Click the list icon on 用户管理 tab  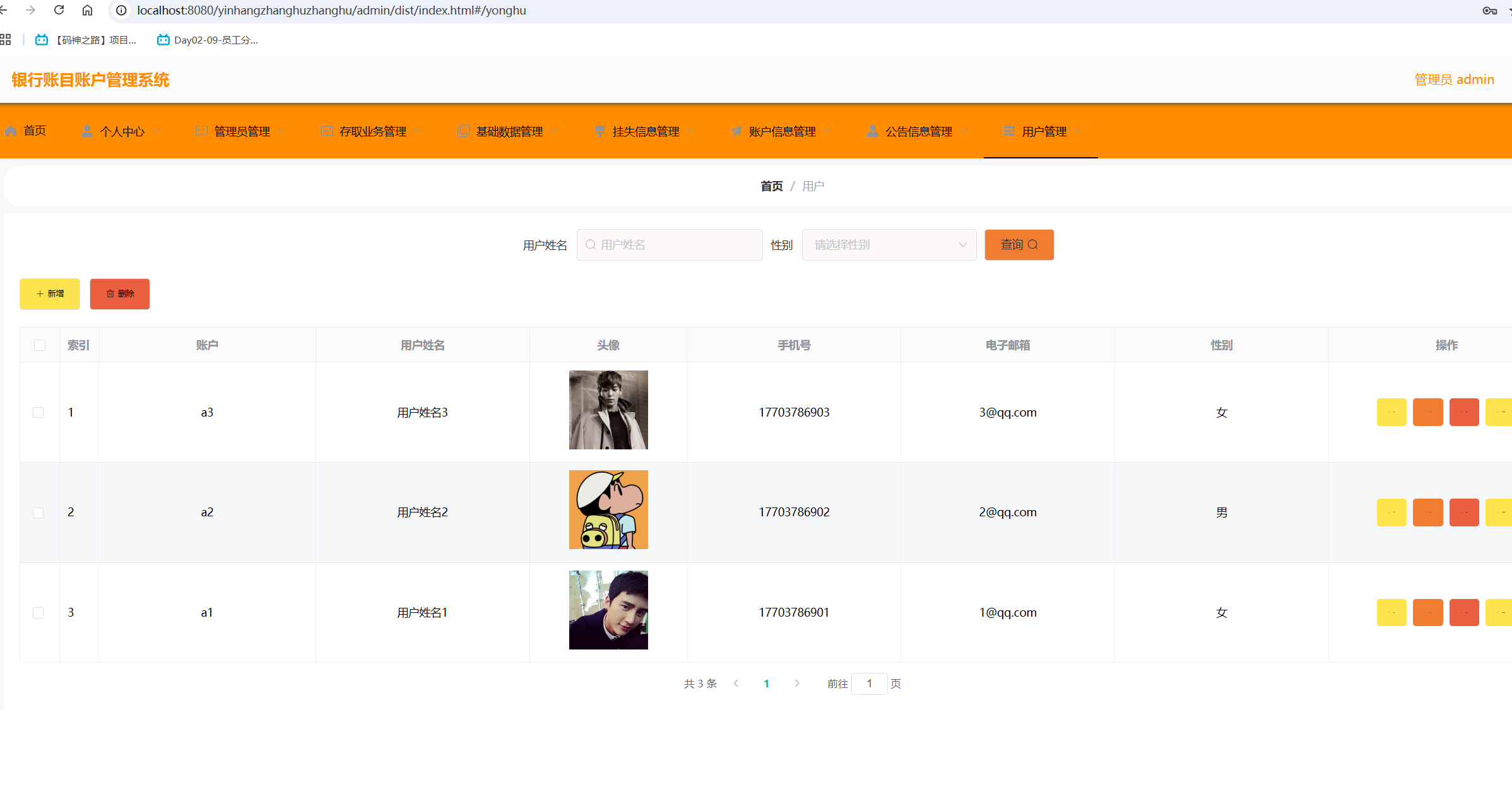pyautogui.click(x=1008, y=131)
